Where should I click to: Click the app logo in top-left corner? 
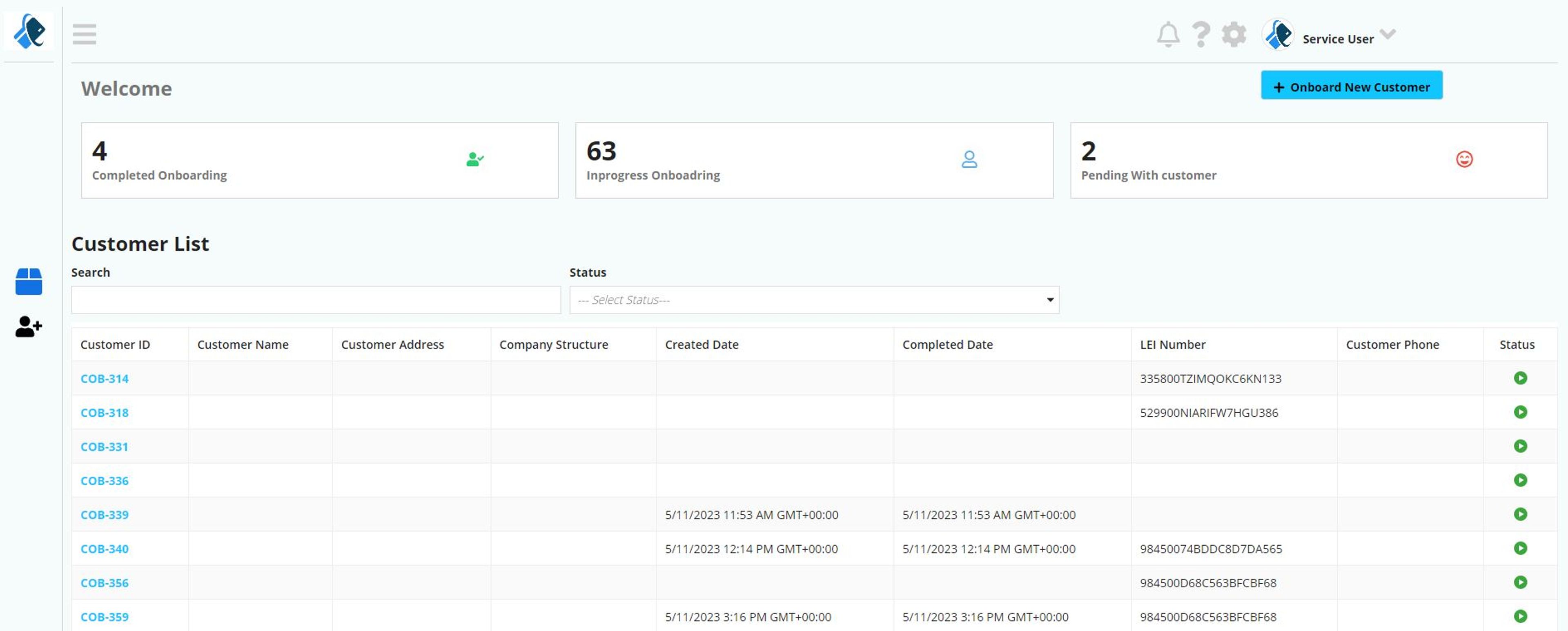(29, 32)
